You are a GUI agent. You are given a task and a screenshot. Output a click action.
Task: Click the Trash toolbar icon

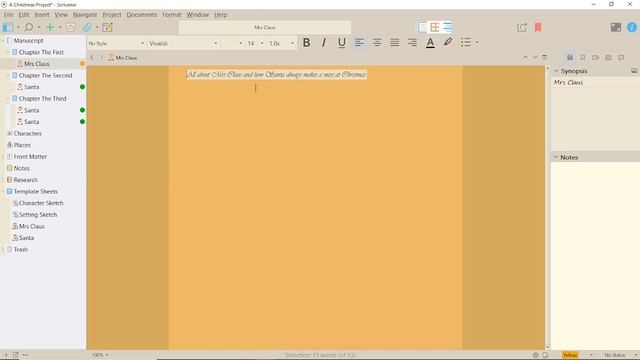click(x=71, y=27)
